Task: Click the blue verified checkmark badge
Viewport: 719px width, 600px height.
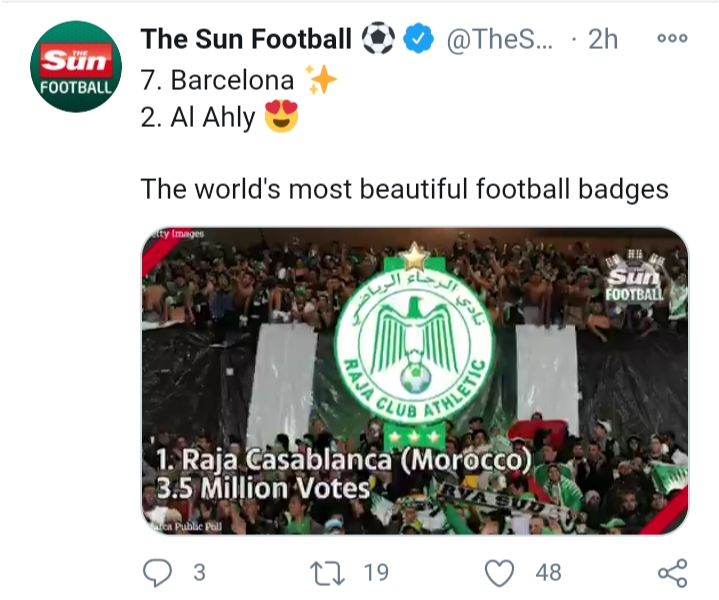Action: click(x=420, y=39)
